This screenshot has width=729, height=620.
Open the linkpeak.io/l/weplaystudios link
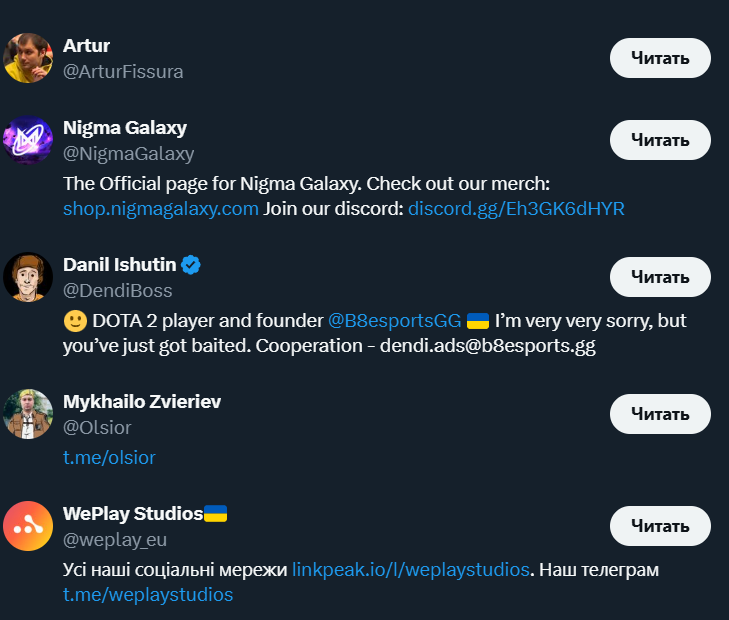click(410, 570)
